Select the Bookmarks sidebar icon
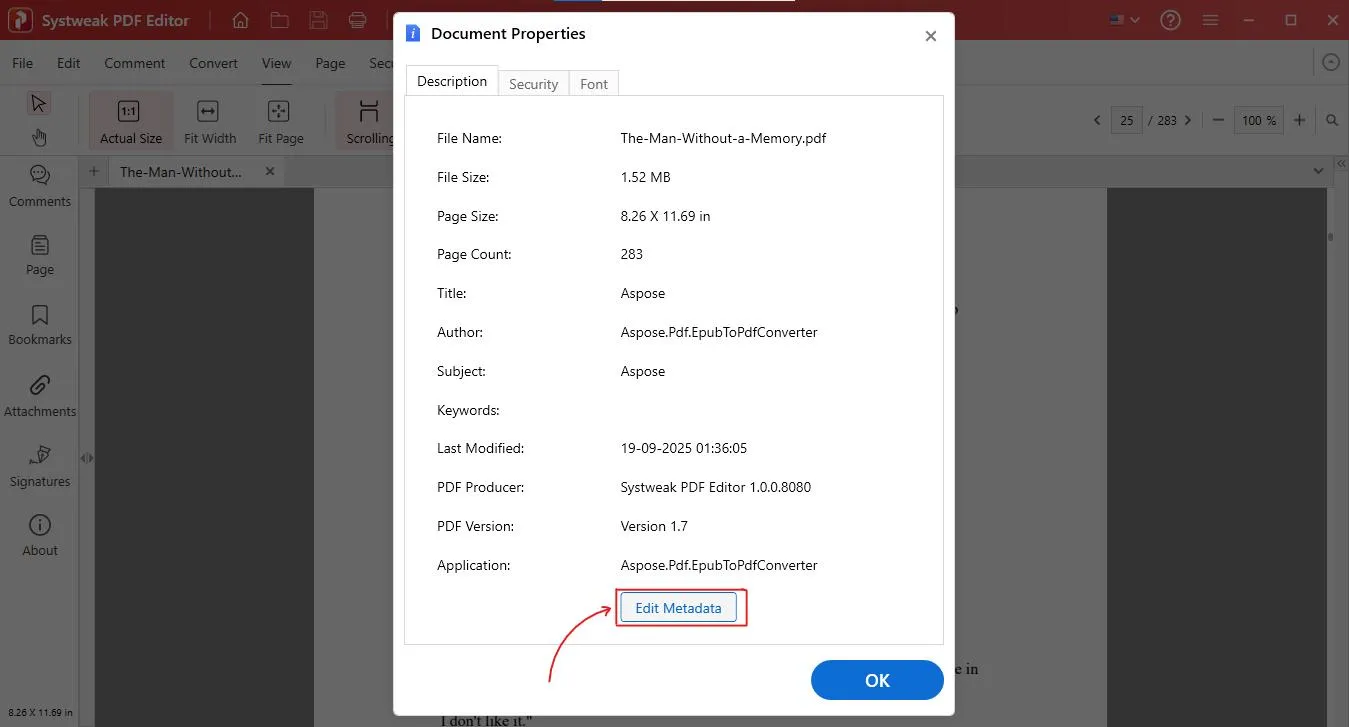This screenshot has width=1349, height=727. click(39, 324)
